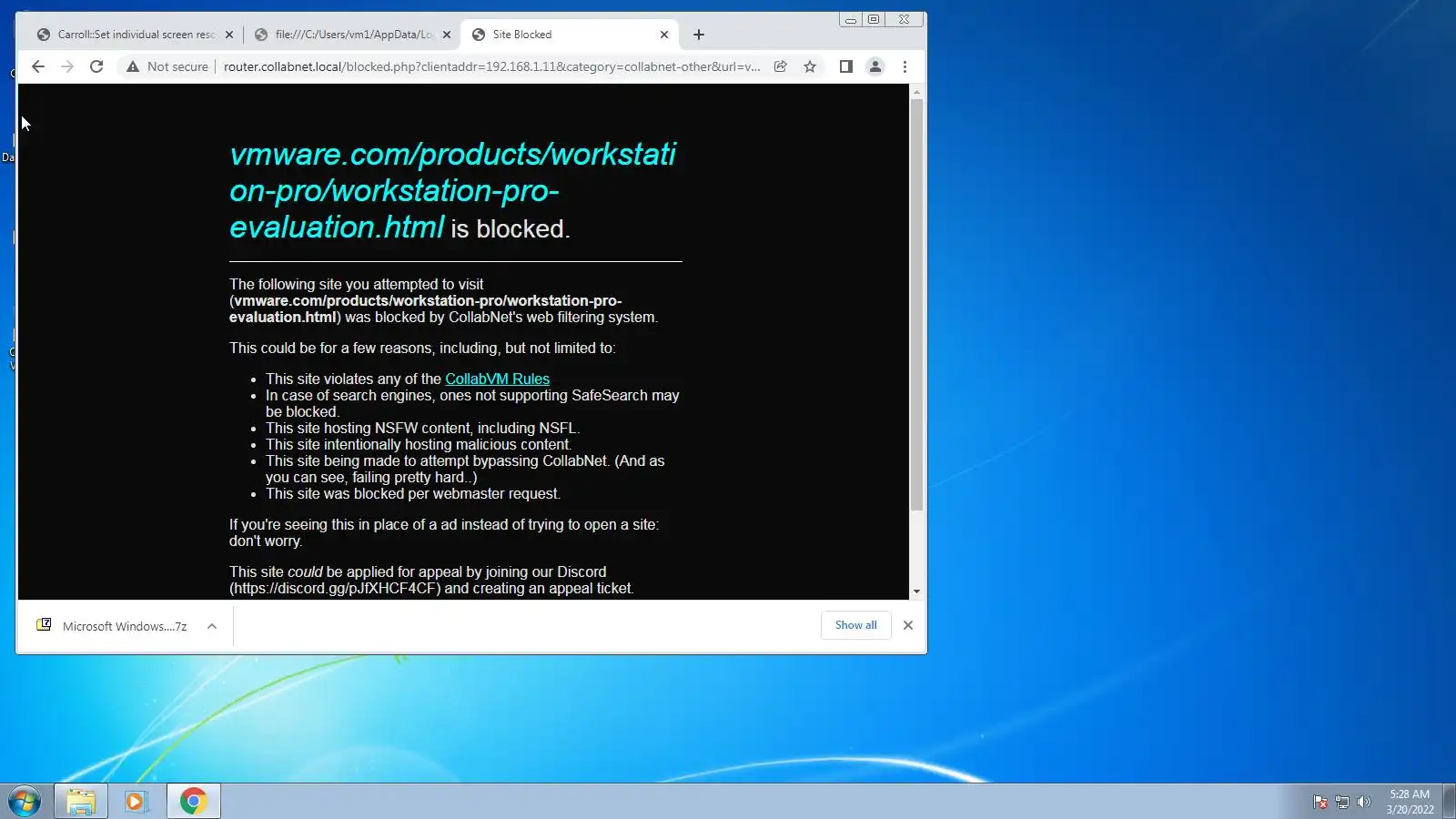Click the taskbar clock showing 5:28 AM
The height and width of the screenshot is (819, 1456).
[1410, 802]
